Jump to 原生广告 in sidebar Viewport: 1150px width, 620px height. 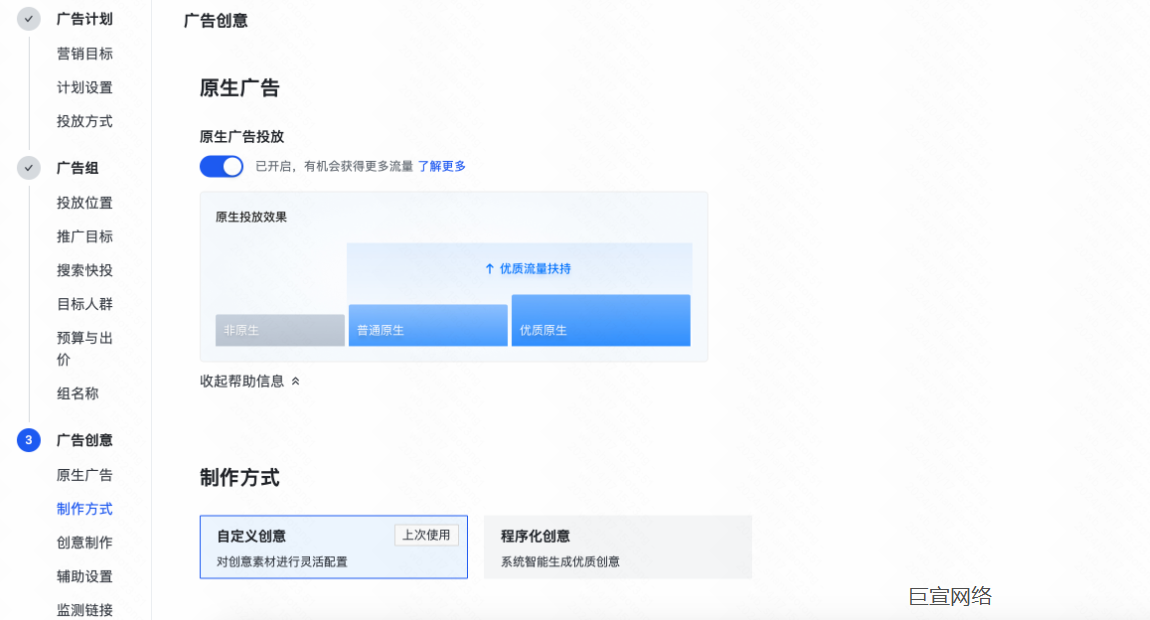(x=85, y=475)
